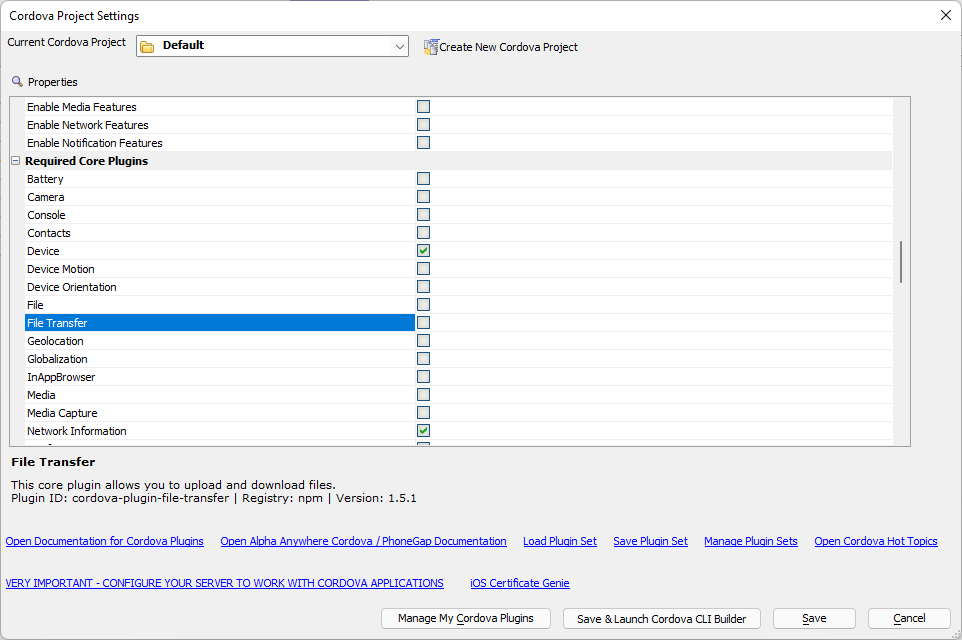Open the configure your server link
Screen dimensions: 962x640
pyautogui.click(x=225, y=583)
